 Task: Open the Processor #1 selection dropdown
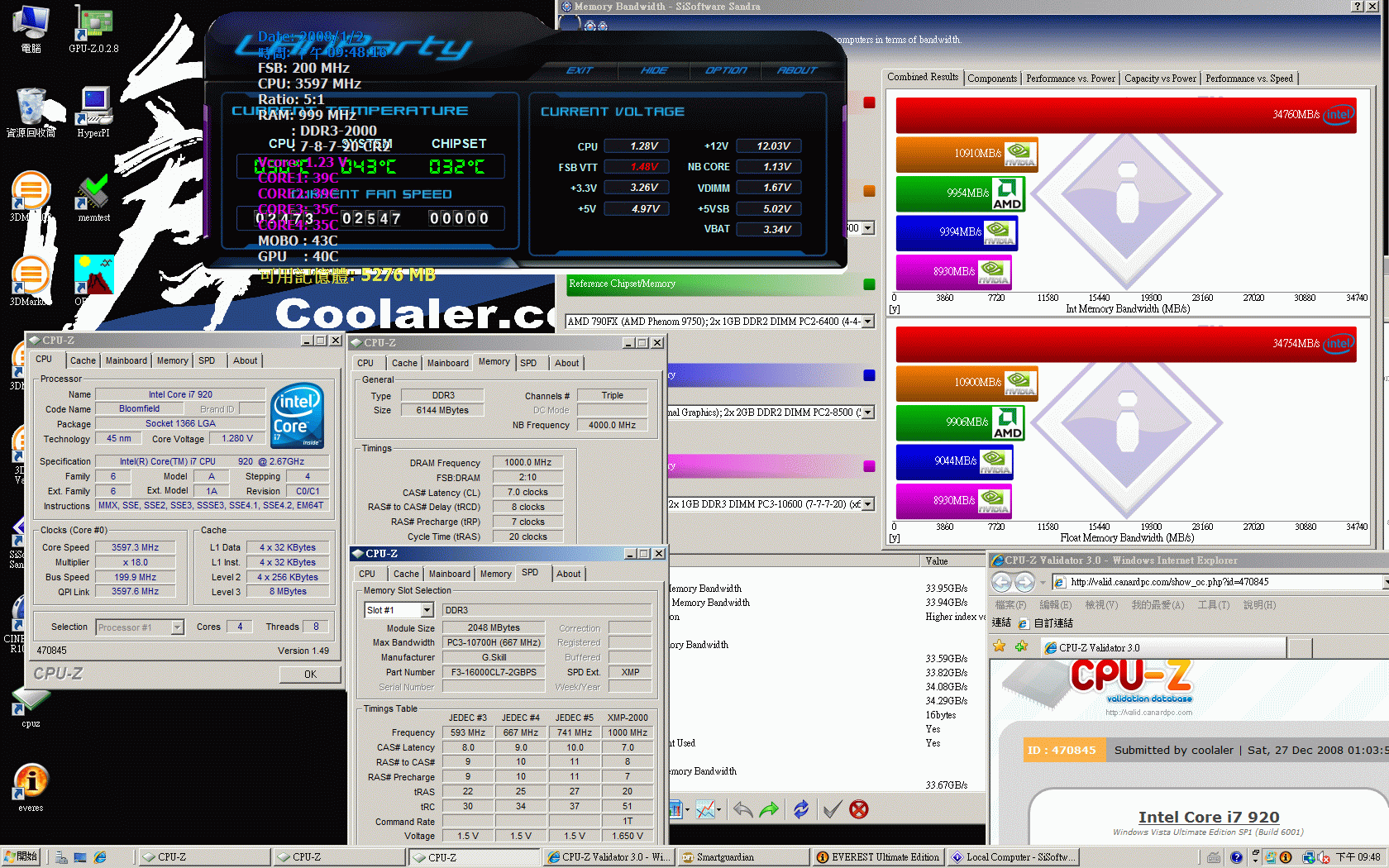[177, 627]
